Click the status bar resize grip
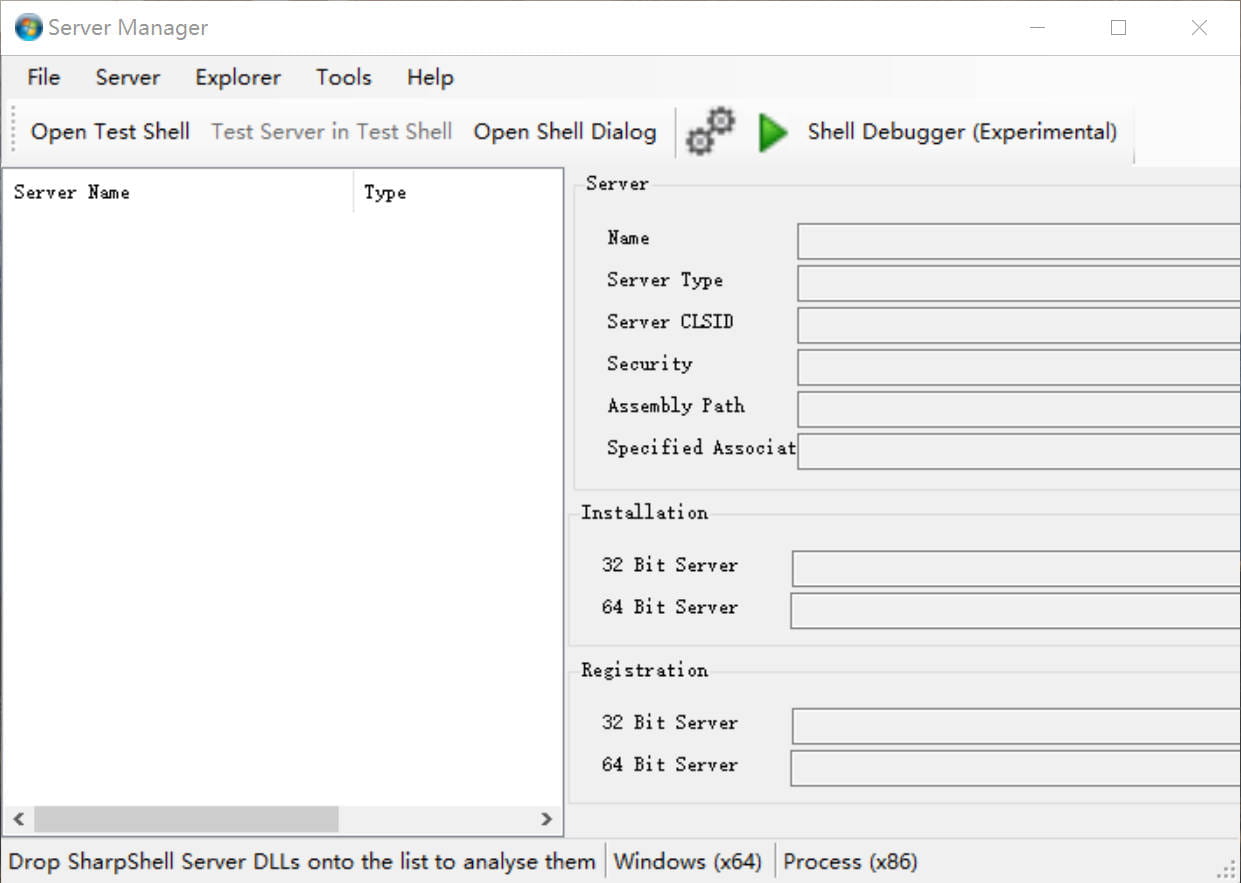Screen dimensions: 1241x883 [x=1227, y=870]
